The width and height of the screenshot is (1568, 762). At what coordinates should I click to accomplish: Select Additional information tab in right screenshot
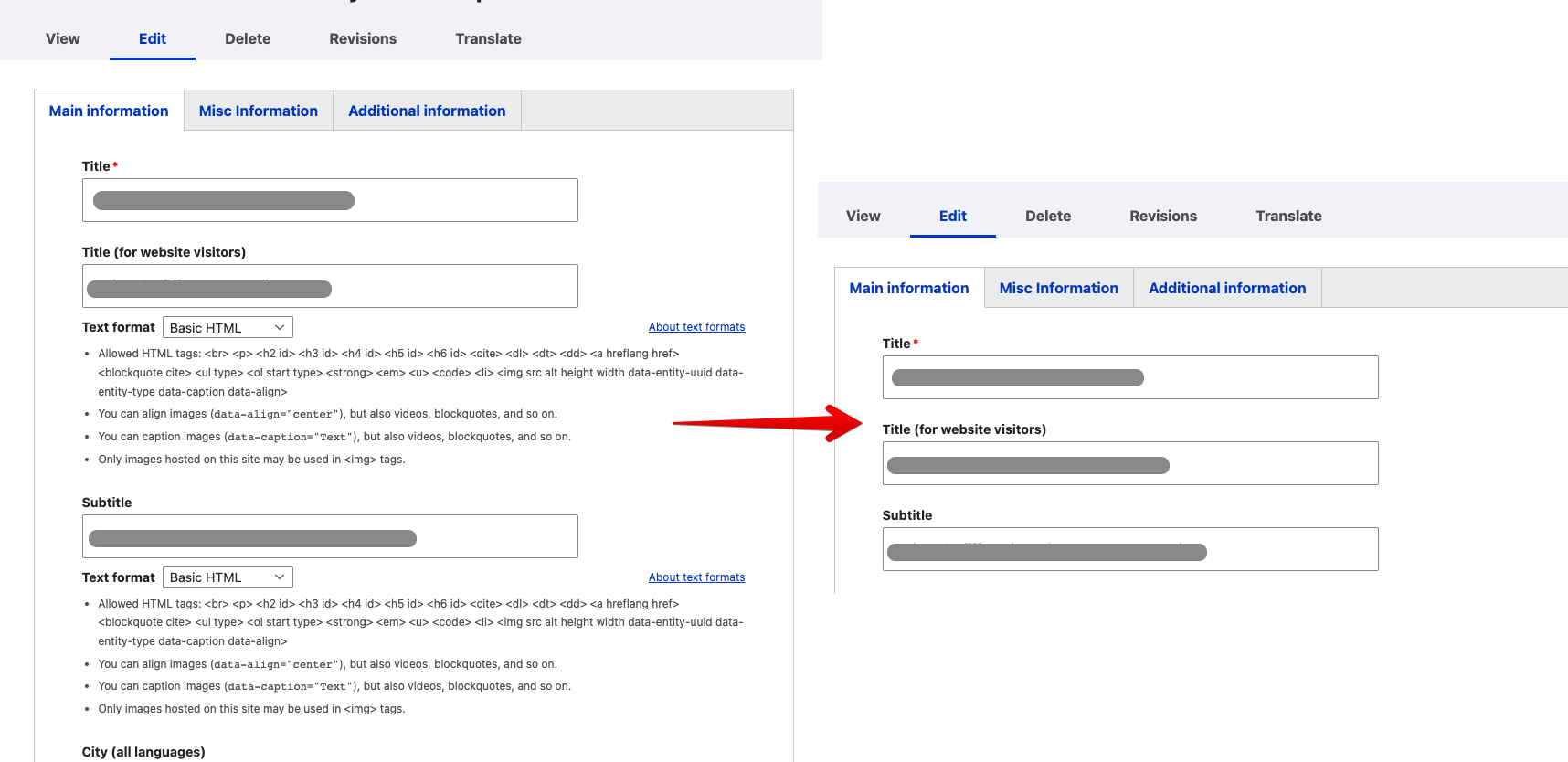click(1227, 288)
